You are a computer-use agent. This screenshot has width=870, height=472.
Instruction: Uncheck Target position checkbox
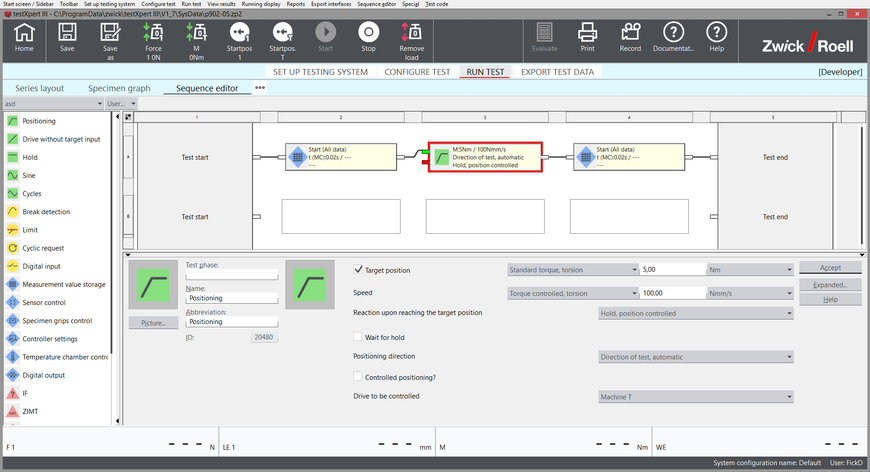358,270
